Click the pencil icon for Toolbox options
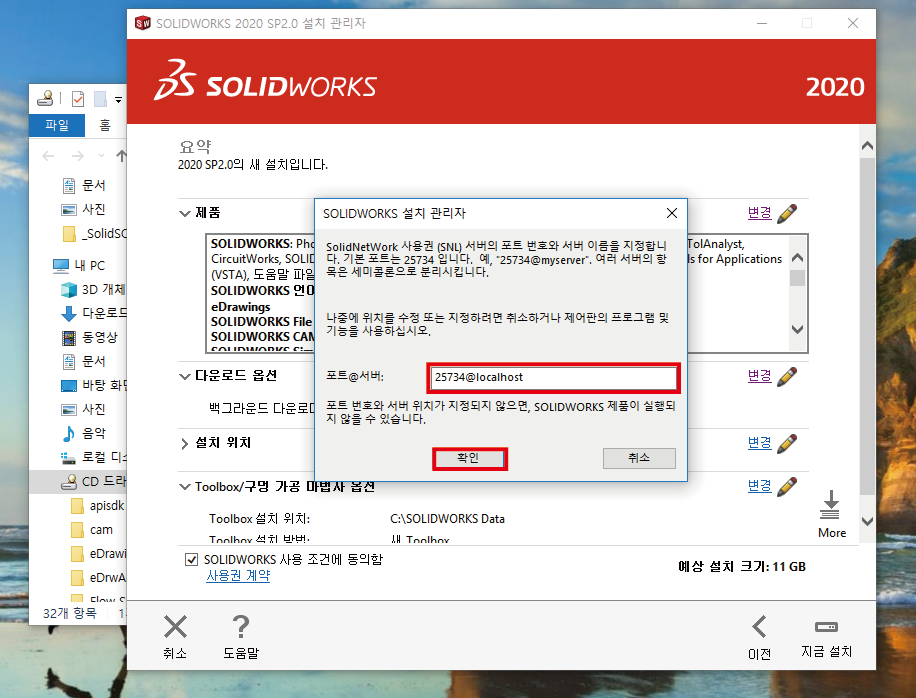Screen dimensions: 916x698 coord(787,486)
